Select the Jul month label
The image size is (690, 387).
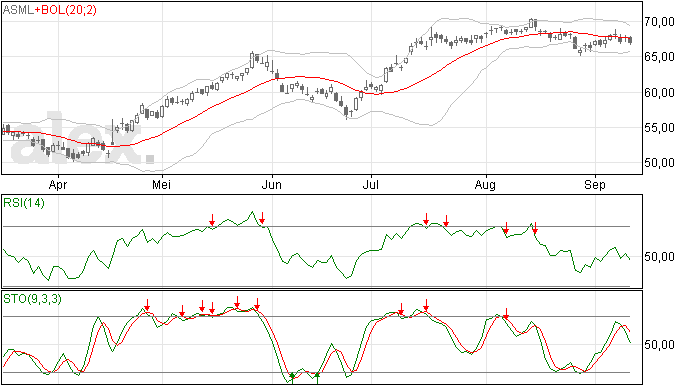371,185
